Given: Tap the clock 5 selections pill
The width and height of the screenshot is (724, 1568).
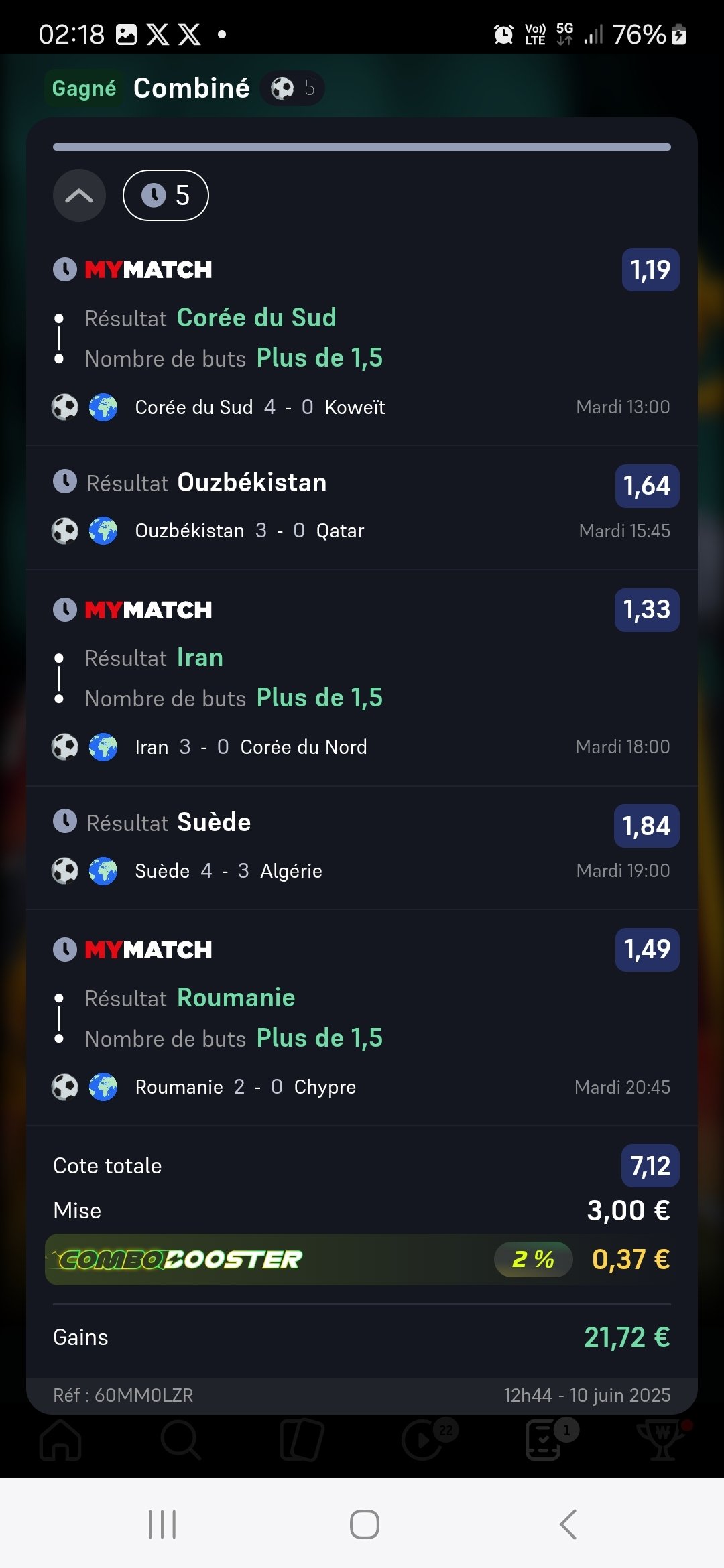Looking at the screenshot, I should click(x=166, y=195).
